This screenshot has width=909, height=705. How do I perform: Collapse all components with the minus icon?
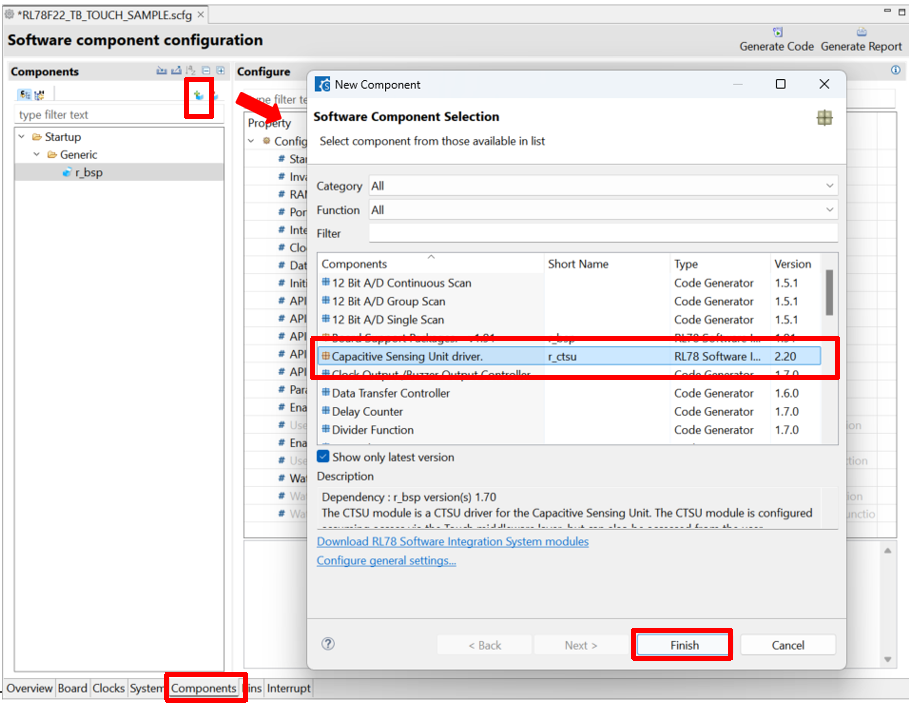206,71
